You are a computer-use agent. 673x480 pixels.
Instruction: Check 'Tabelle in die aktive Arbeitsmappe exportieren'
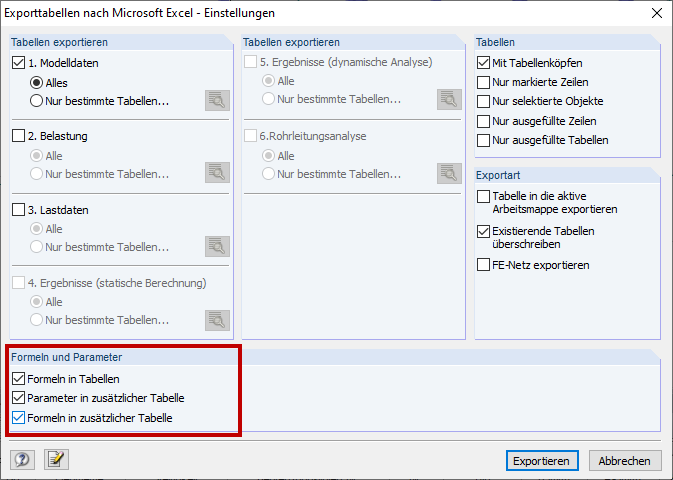[485, 196]
